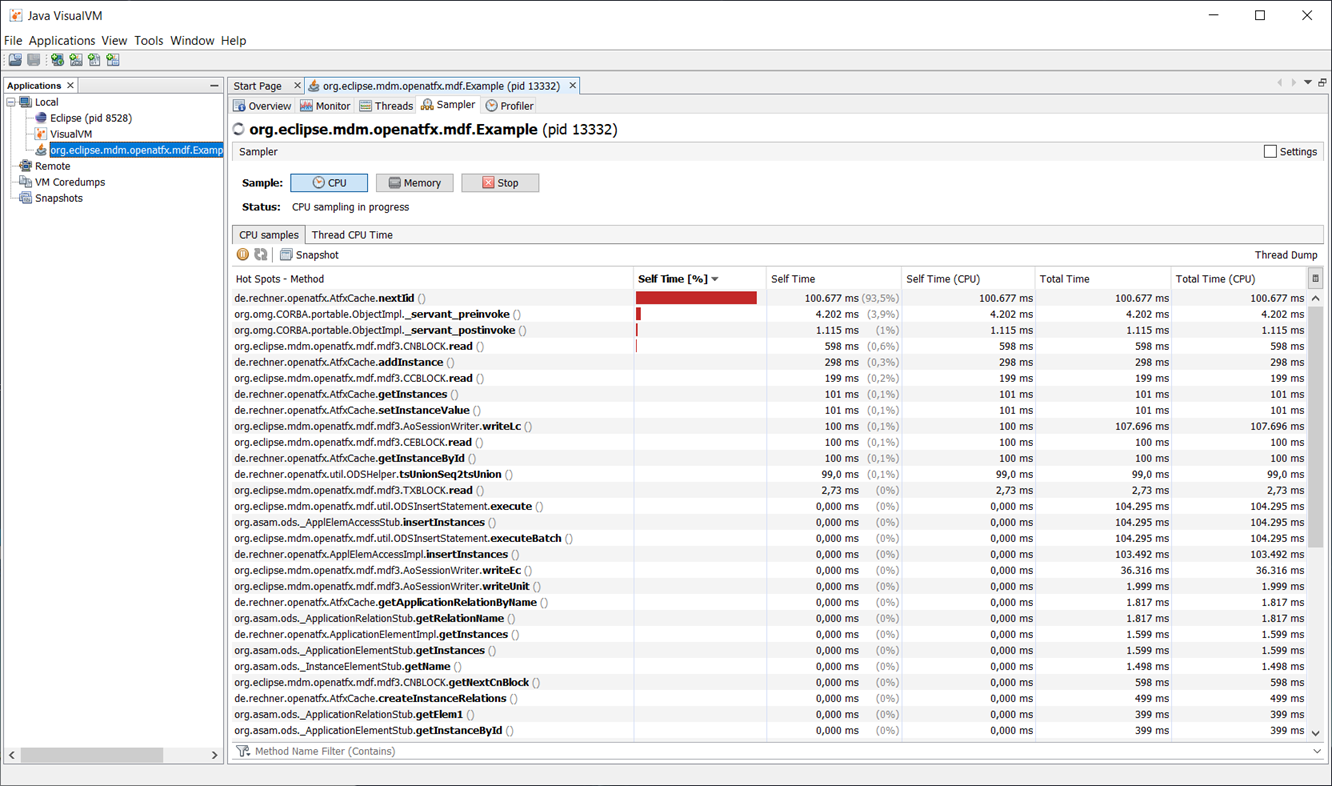Click the Method Name Filter field
Viewport: 1332px width, 786px height.
click(x=780, y=751)
